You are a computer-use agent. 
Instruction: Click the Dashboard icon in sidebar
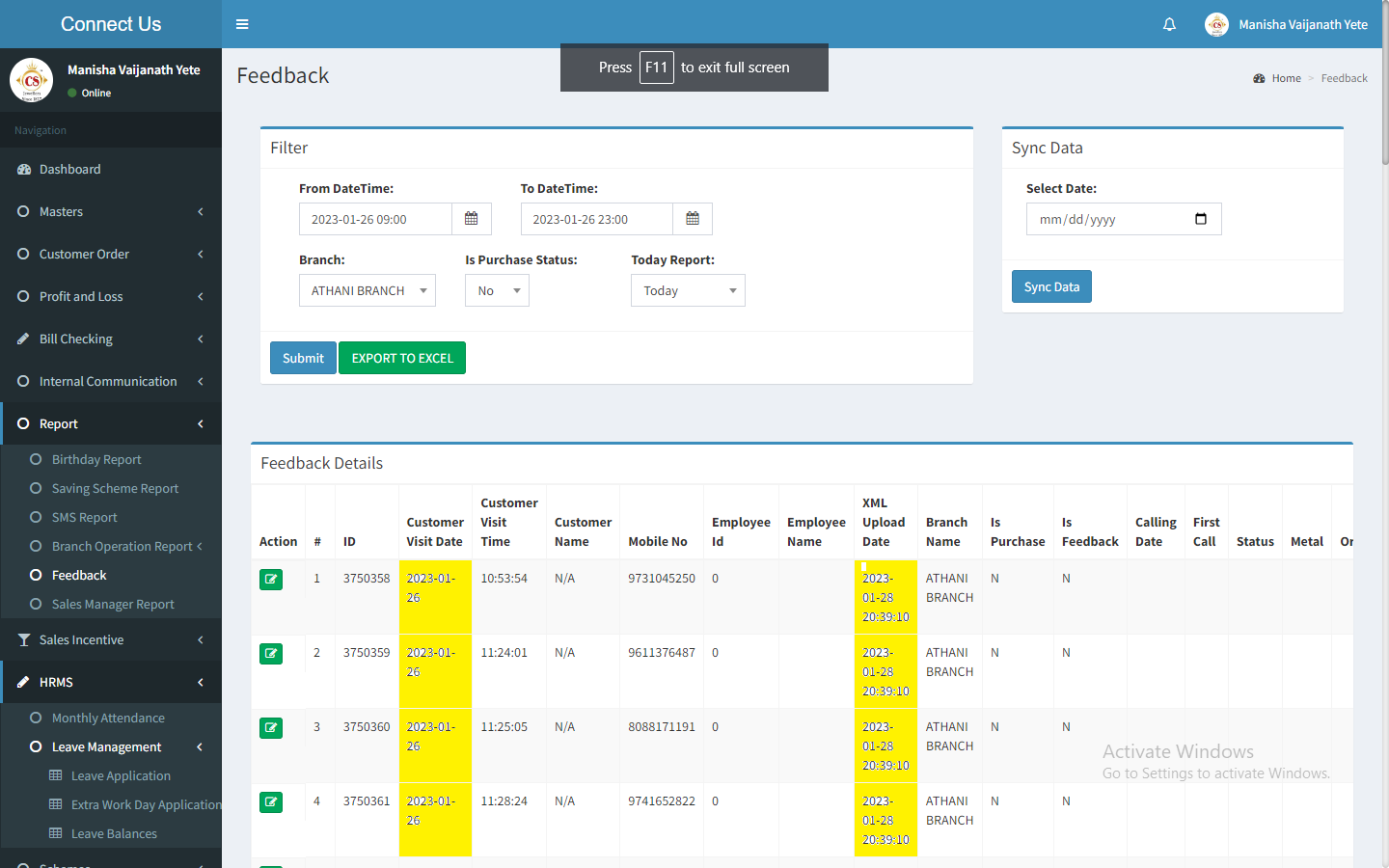point(24,169)
